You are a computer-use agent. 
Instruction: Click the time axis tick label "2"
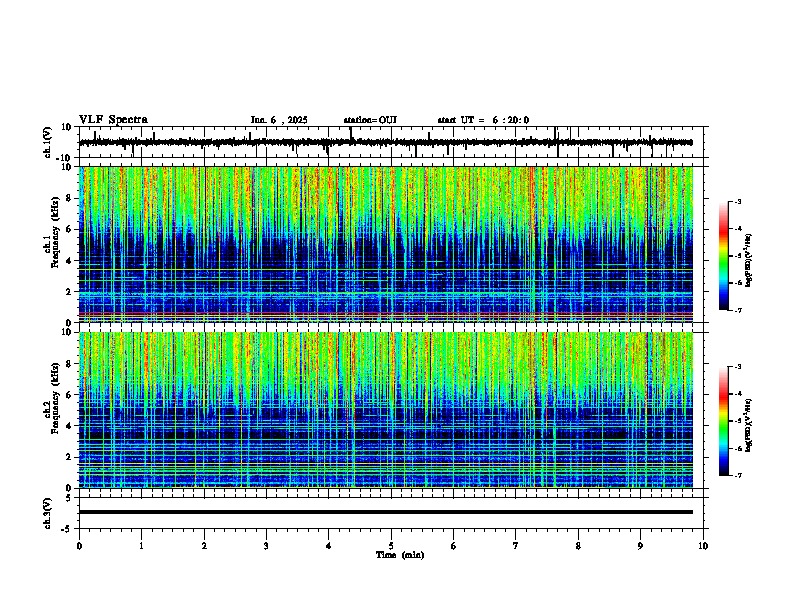point(204,546)
